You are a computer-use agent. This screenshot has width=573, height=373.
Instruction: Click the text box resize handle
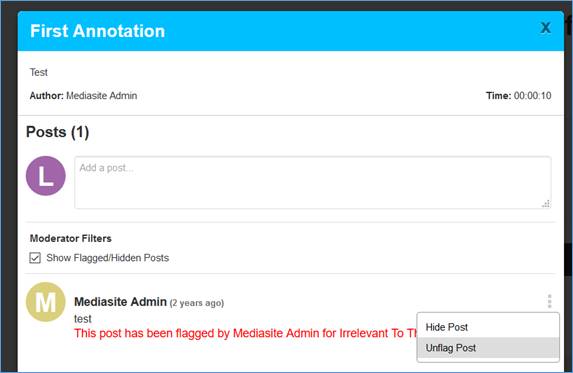546,204
